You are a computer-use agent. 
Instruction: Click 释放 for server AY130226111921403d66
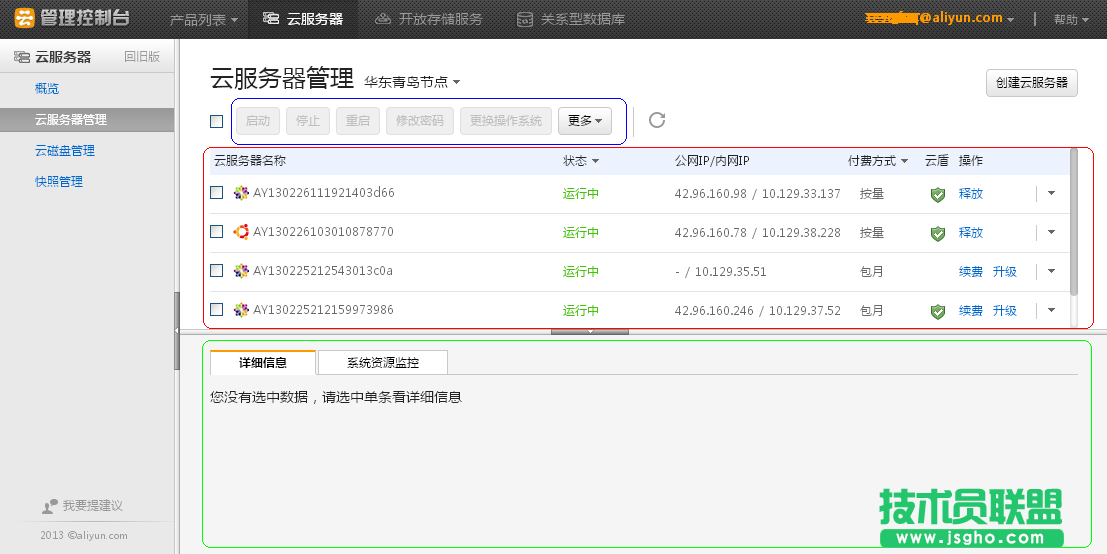click(x=971, y=193)
